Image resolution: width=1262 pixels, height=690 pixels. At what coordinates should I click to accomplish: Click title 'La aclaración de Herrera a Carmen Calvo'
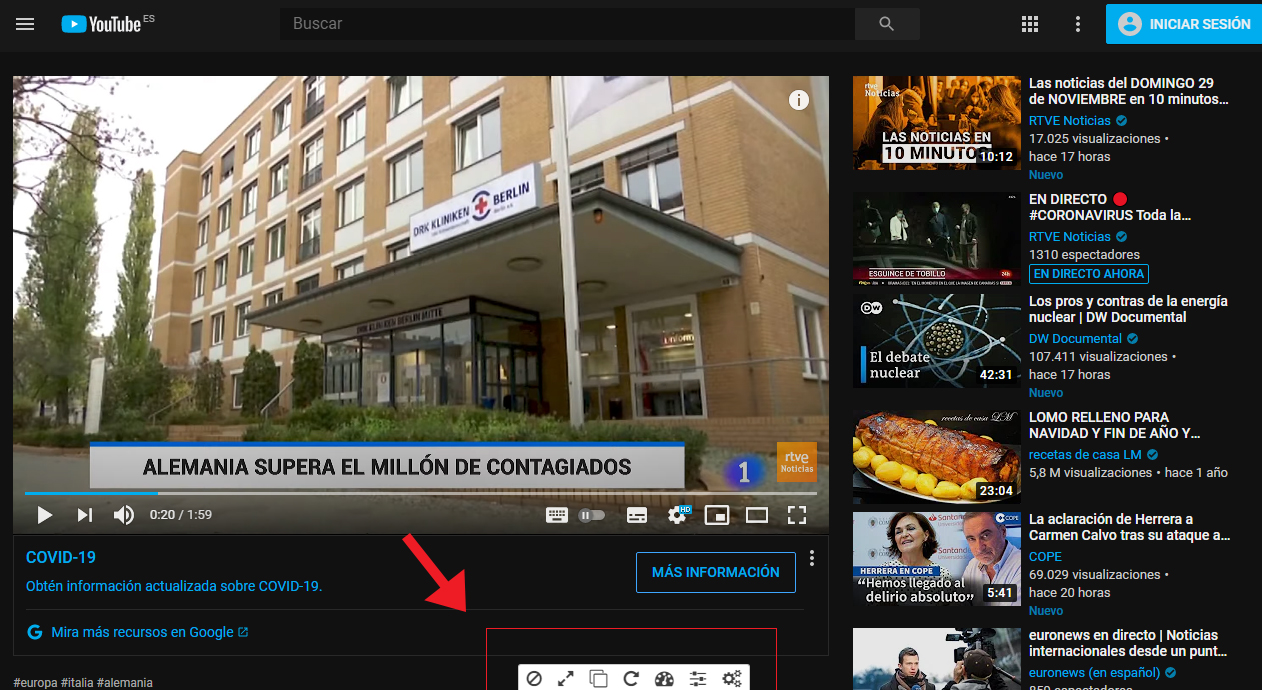1129,527
